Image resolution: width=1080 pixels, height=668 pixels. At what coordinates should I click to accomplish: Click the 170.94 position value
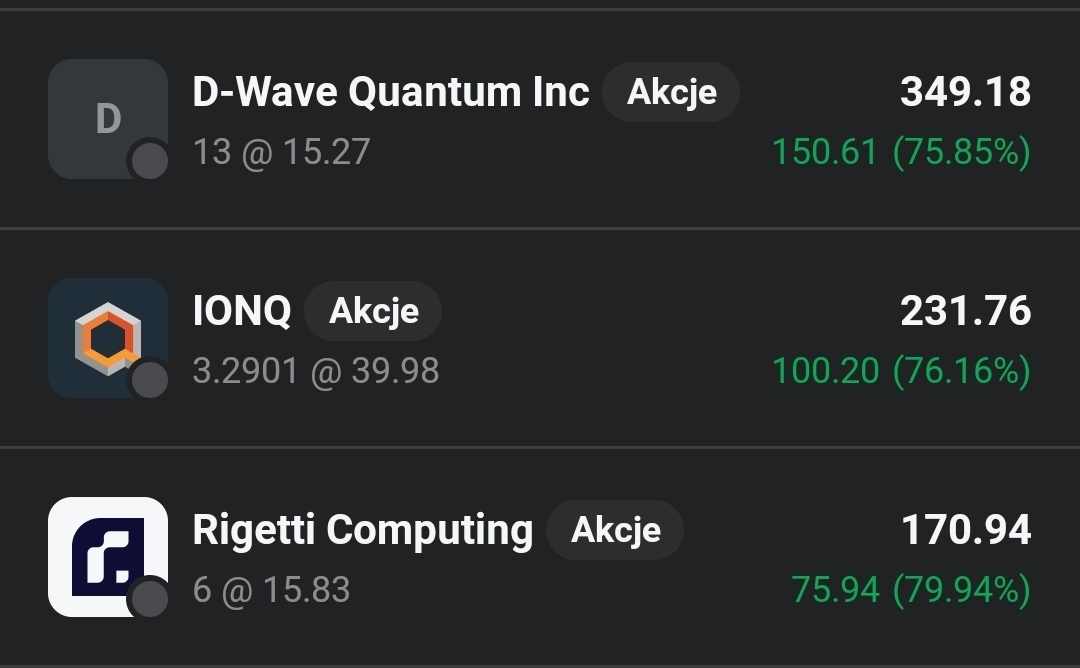965,530
